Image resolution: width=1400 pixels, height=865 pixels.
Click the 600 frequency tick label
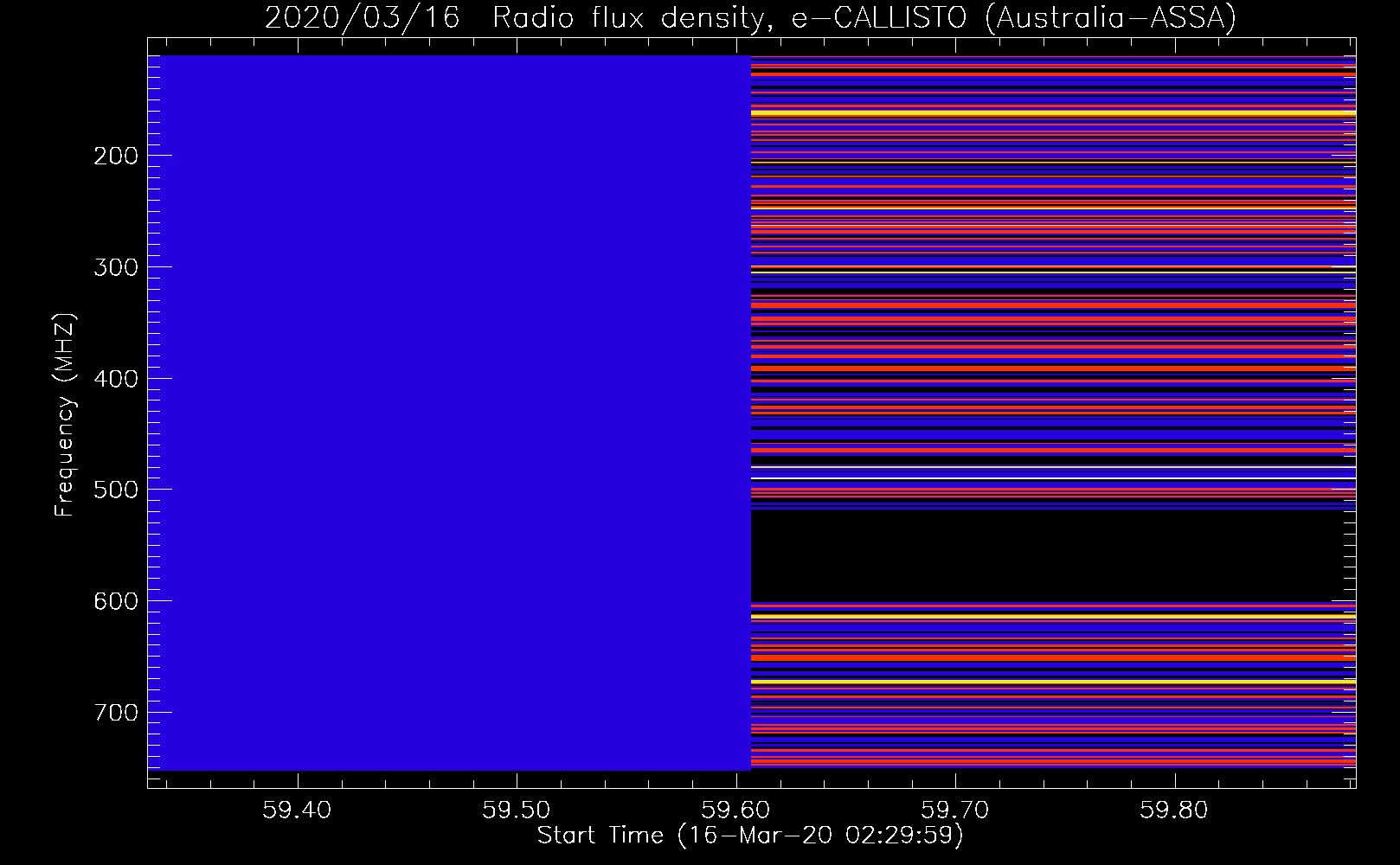pos(116,601)
